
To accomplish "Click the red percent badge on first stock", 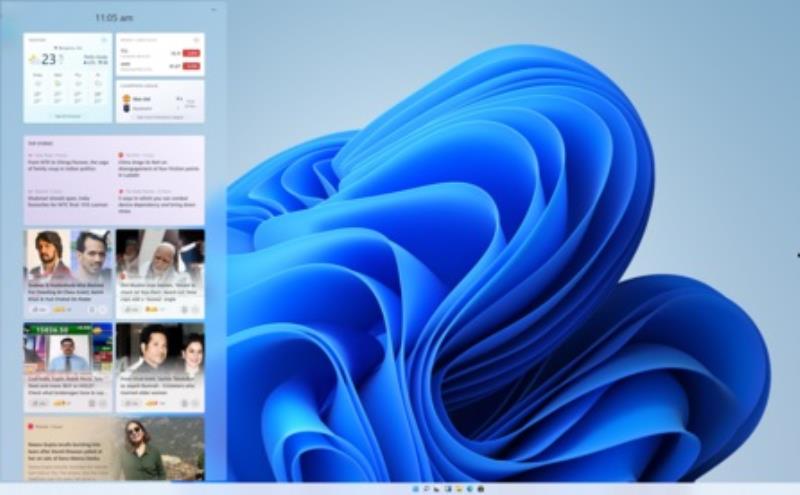I will (191, 53).
